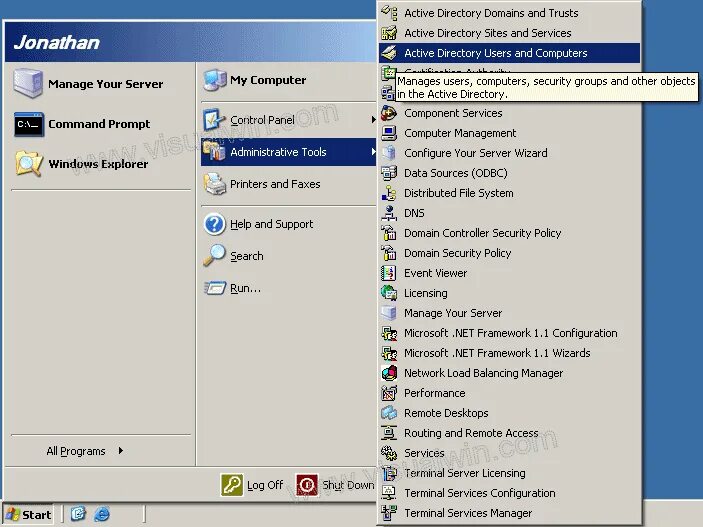This screenshot has height=527, width=703.
Task: Expand the Control Panel submenu arrow
Action: pos(373,120)
